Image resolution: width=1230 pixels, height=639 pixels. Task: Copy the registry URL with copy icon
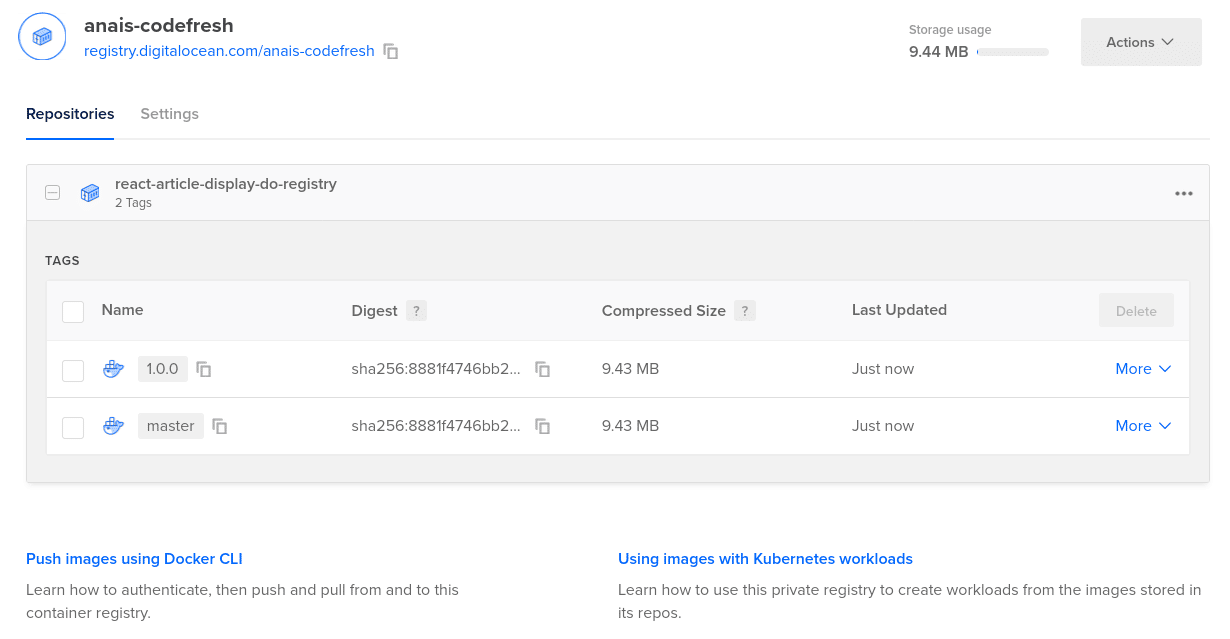391,51
